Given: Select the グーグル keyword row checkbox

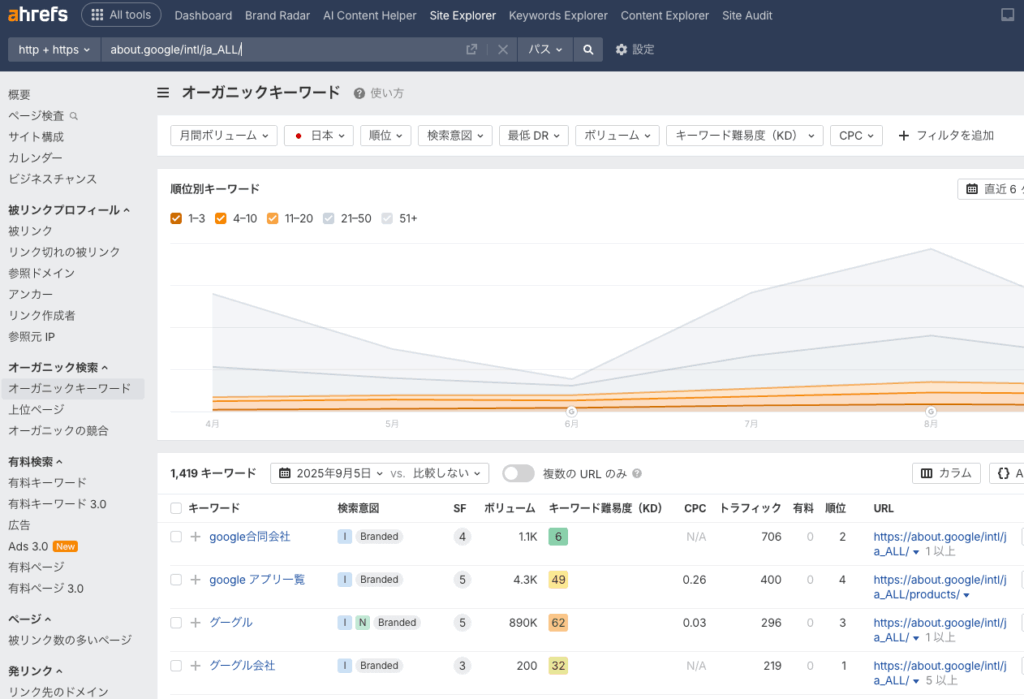Looking at the screenshot, I should pos(176,622).
